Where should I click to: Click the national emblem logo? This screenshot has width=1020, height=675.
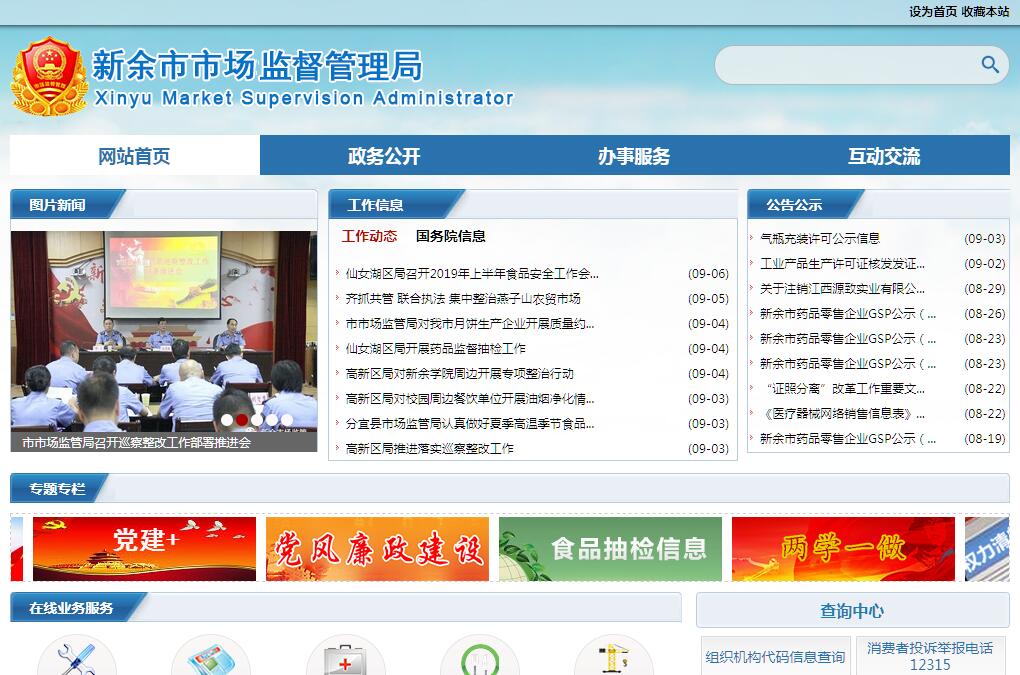[x=49, y=76]
